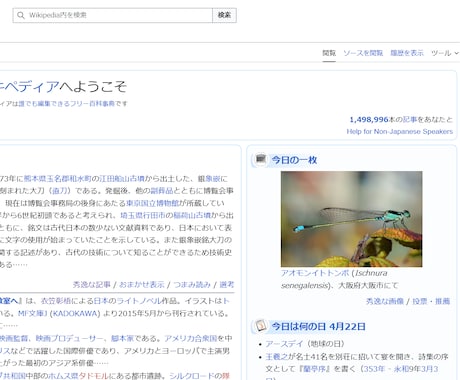The image size is (460, 380).
Task: Open the 投票・推薦 link
Action: point(431,301)
